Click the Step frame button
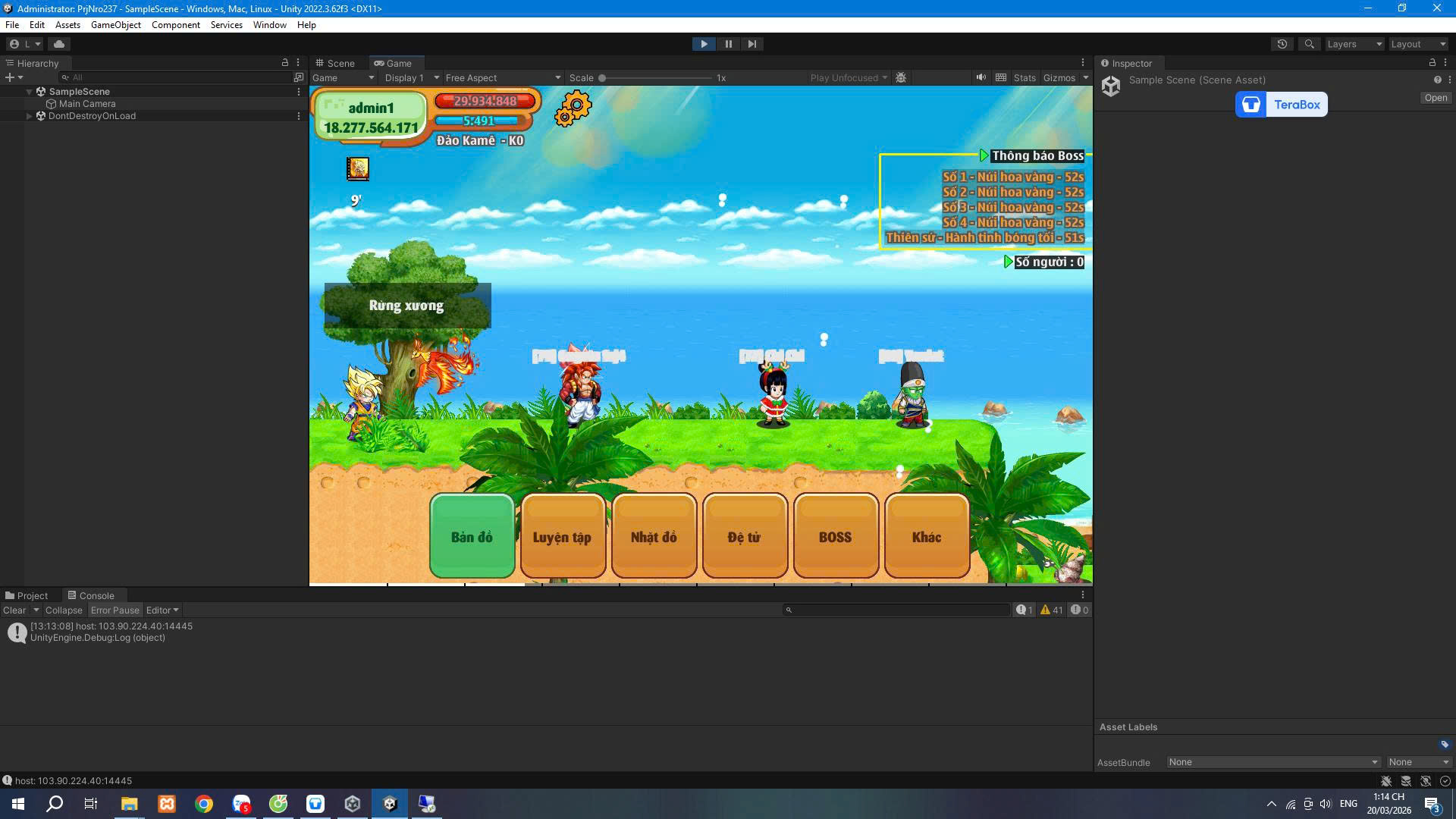 coord(752,44)
